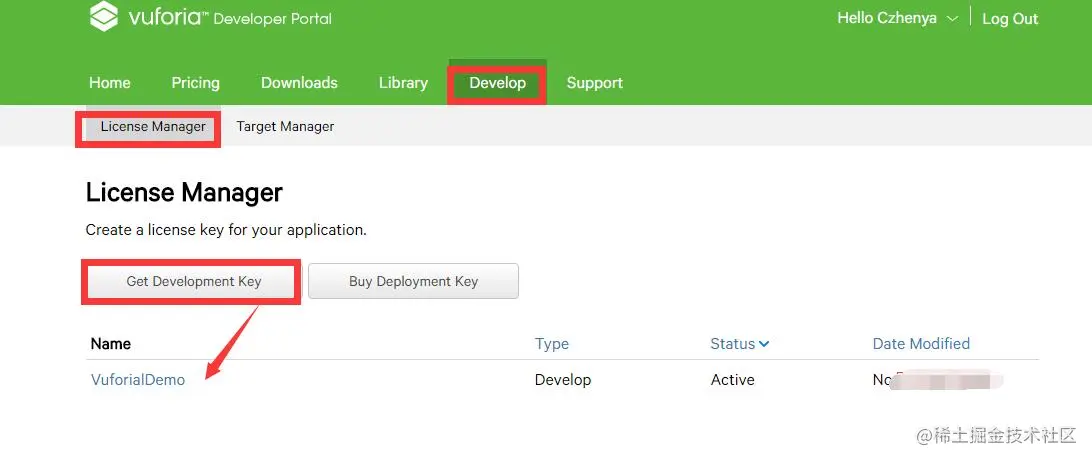The image size is (1092, 461).
Task: Click the Develop type cell
Action: [x=563, y=380]
